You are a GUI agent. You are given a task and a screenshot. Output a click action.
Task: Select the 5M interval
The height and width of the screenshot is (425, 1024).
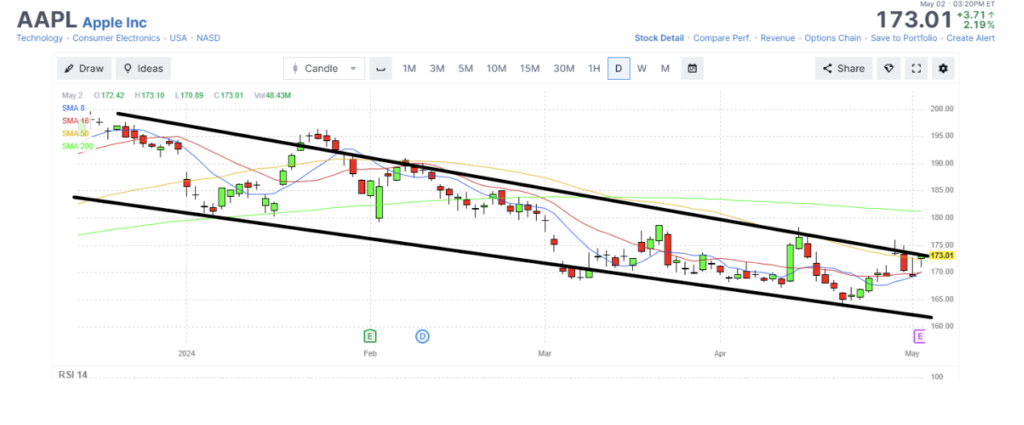coord(465,69)
